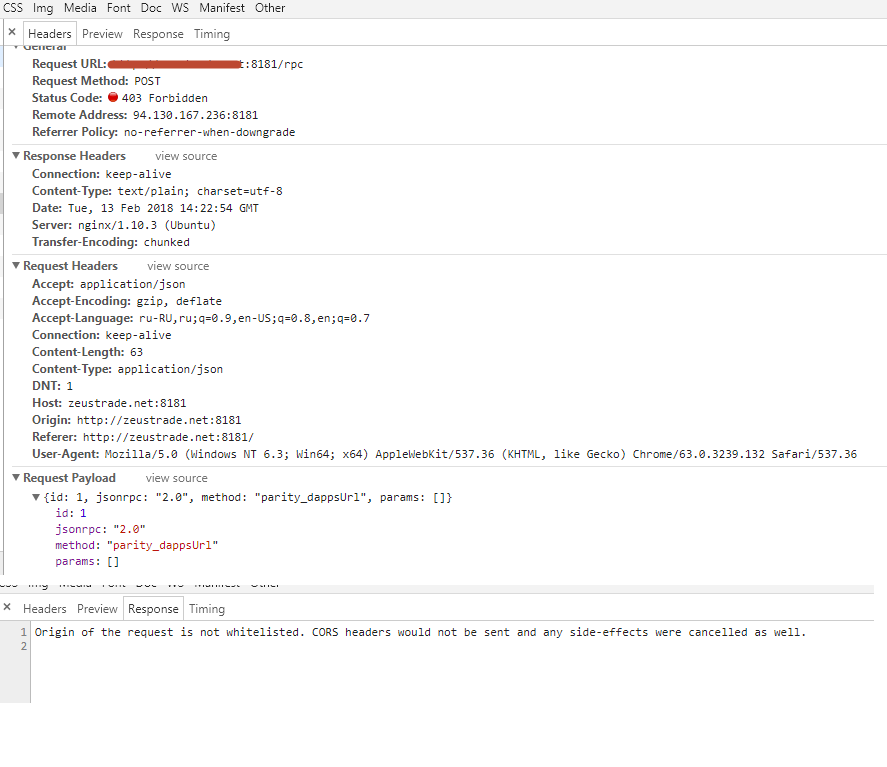Screen dimensions: 887x767
Task: Click line number 2 in response gutter
Action: 24,646
